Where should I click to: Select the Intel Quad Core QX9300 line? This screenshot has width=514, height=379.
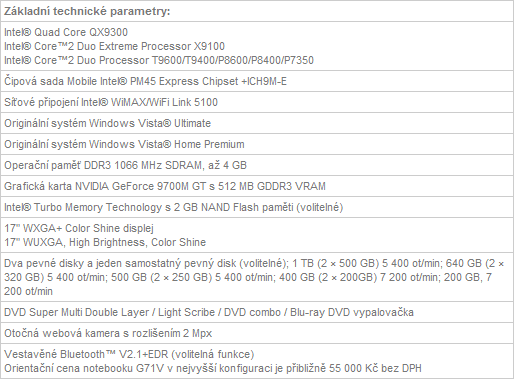click(x=66, y=32)
